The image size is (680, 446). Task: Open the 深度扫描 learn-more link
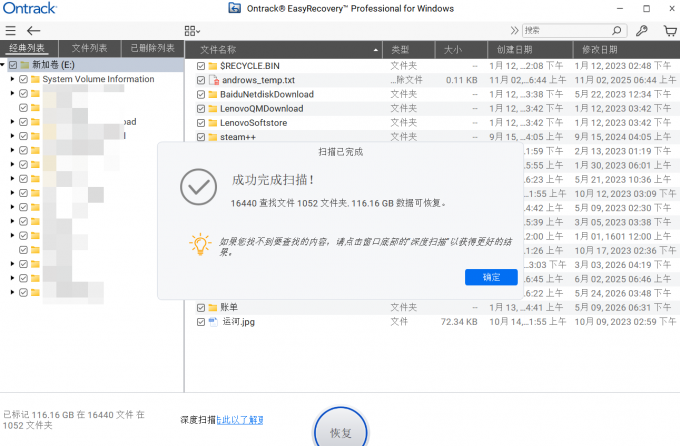[240, 420]
